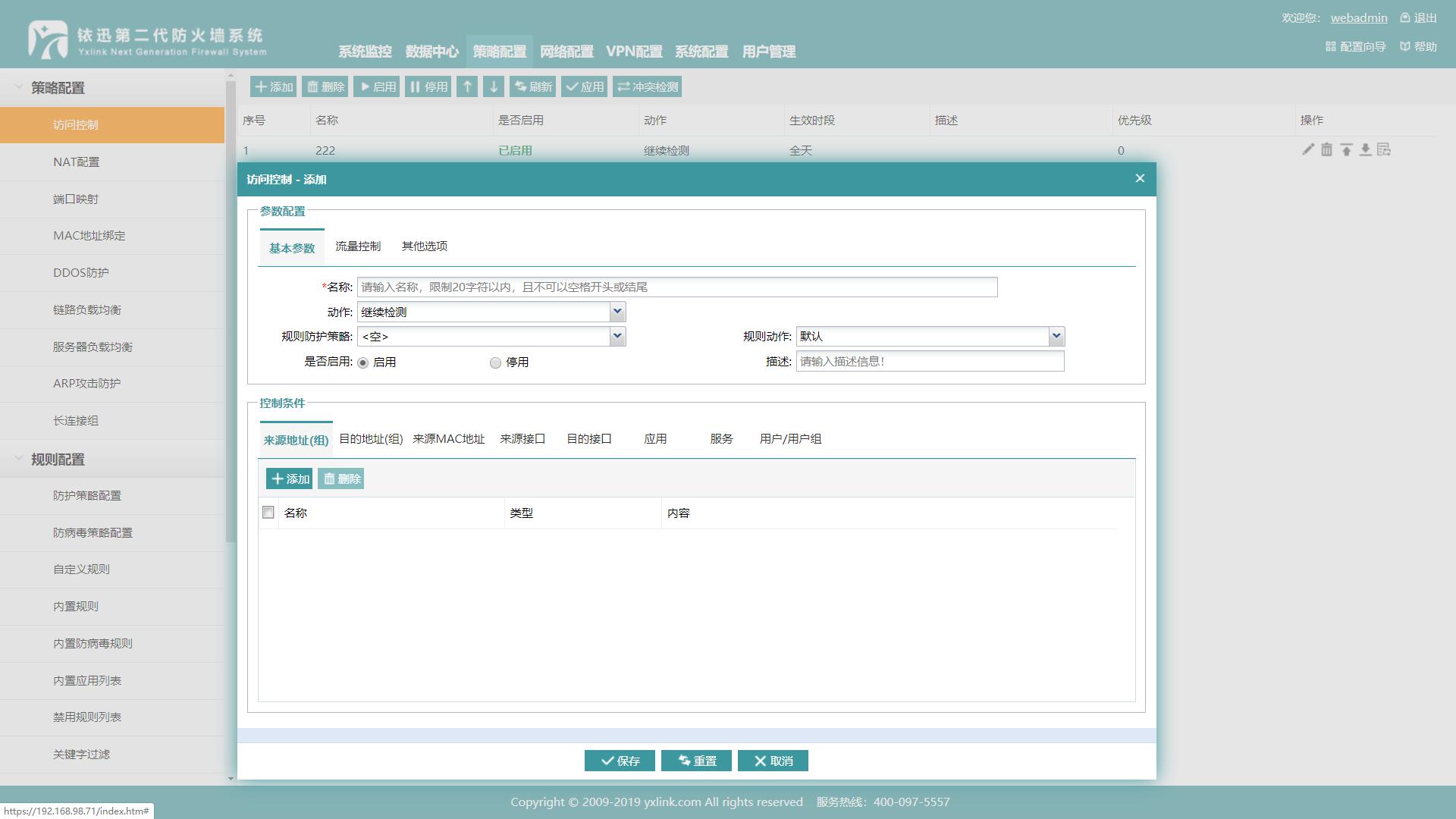Open the 规则动作 dropdown
1456x819 pixels.
(x=1056, y=336)
